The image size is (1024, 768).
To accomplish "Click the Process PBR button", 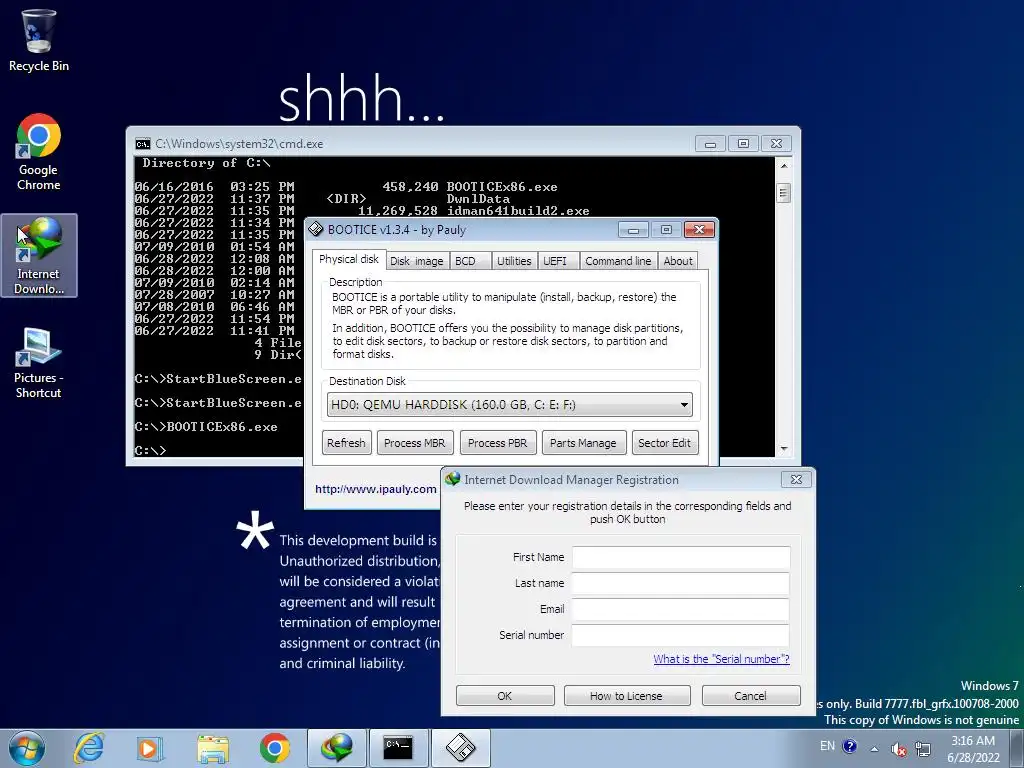I will (x=498, y=443).
